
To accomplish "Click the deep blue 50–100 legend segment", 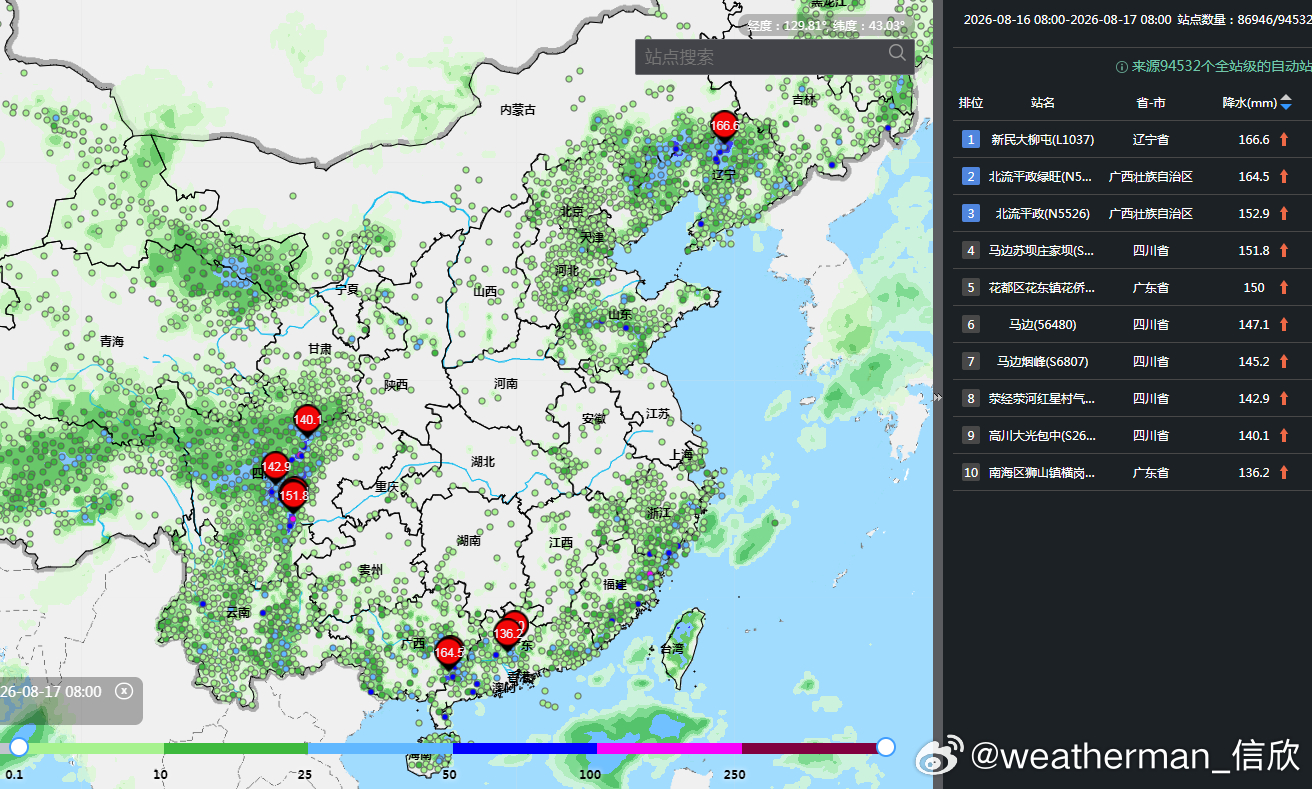I will (525, 748).
